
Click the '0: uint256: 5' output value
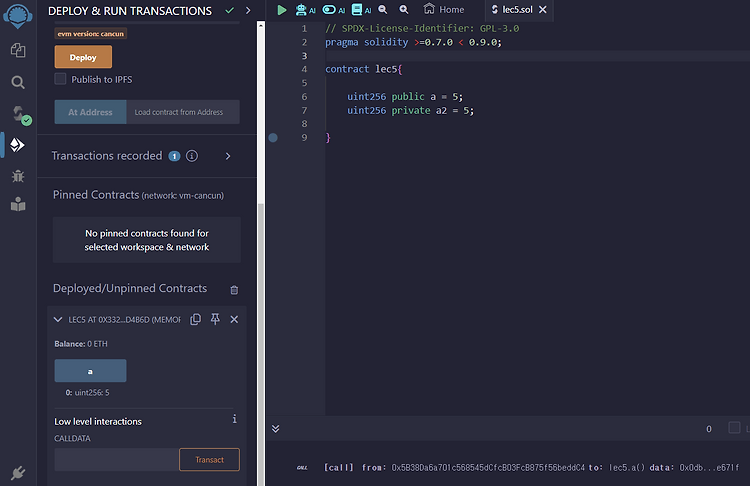pyautogui.click(x=88, y=392)
